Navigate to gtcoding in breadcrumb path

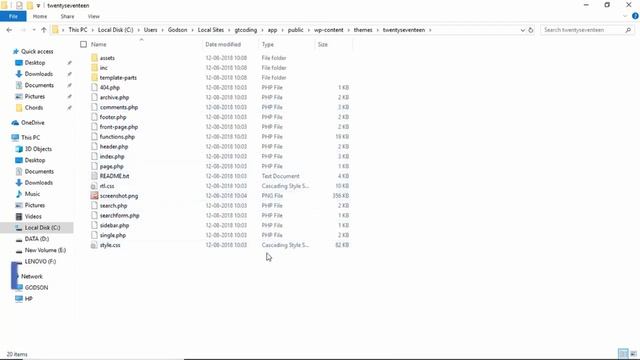tap(246, 30)
